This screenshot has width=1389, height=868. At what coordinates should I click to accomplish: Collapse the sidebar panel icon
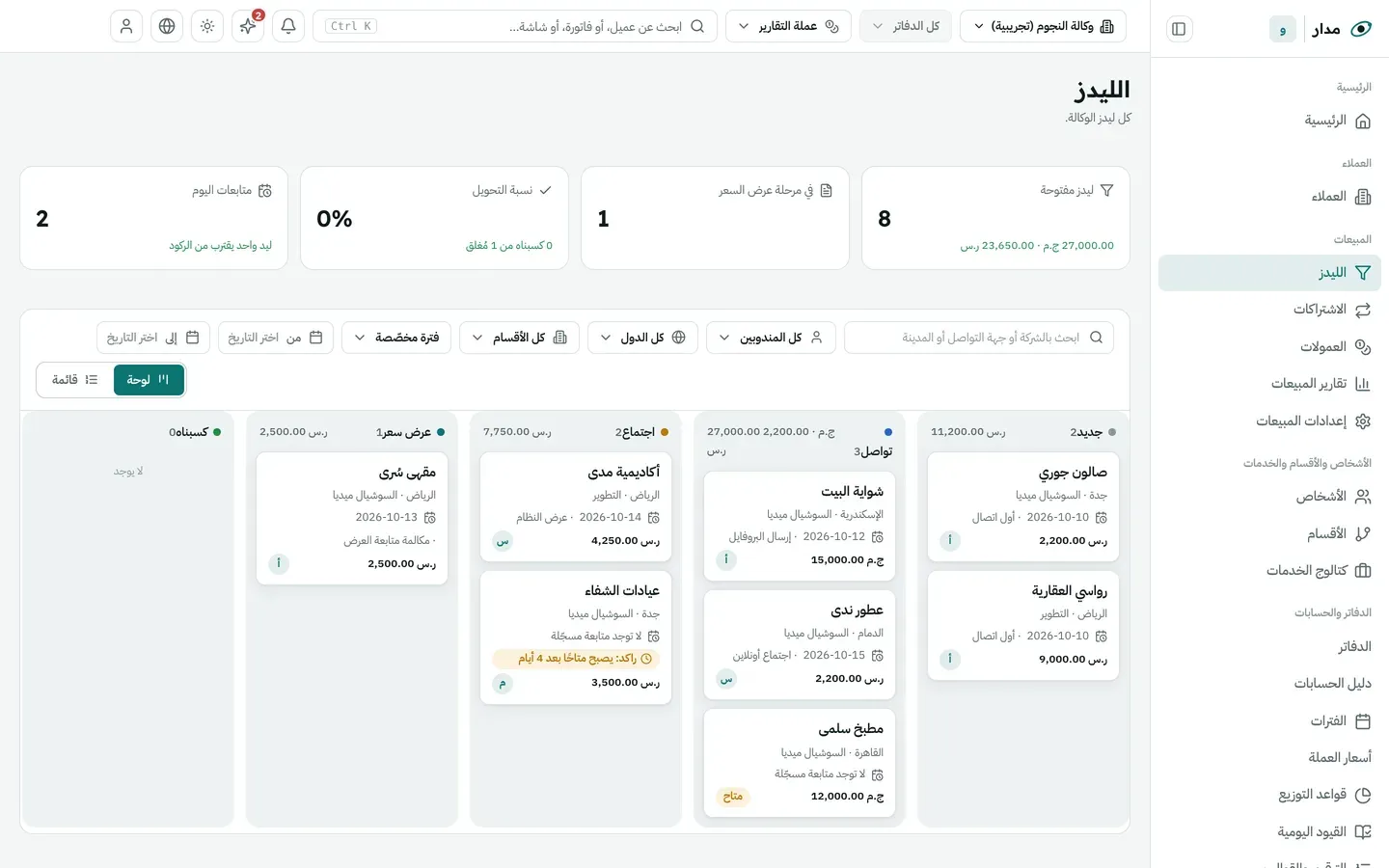coord(1179,29)
